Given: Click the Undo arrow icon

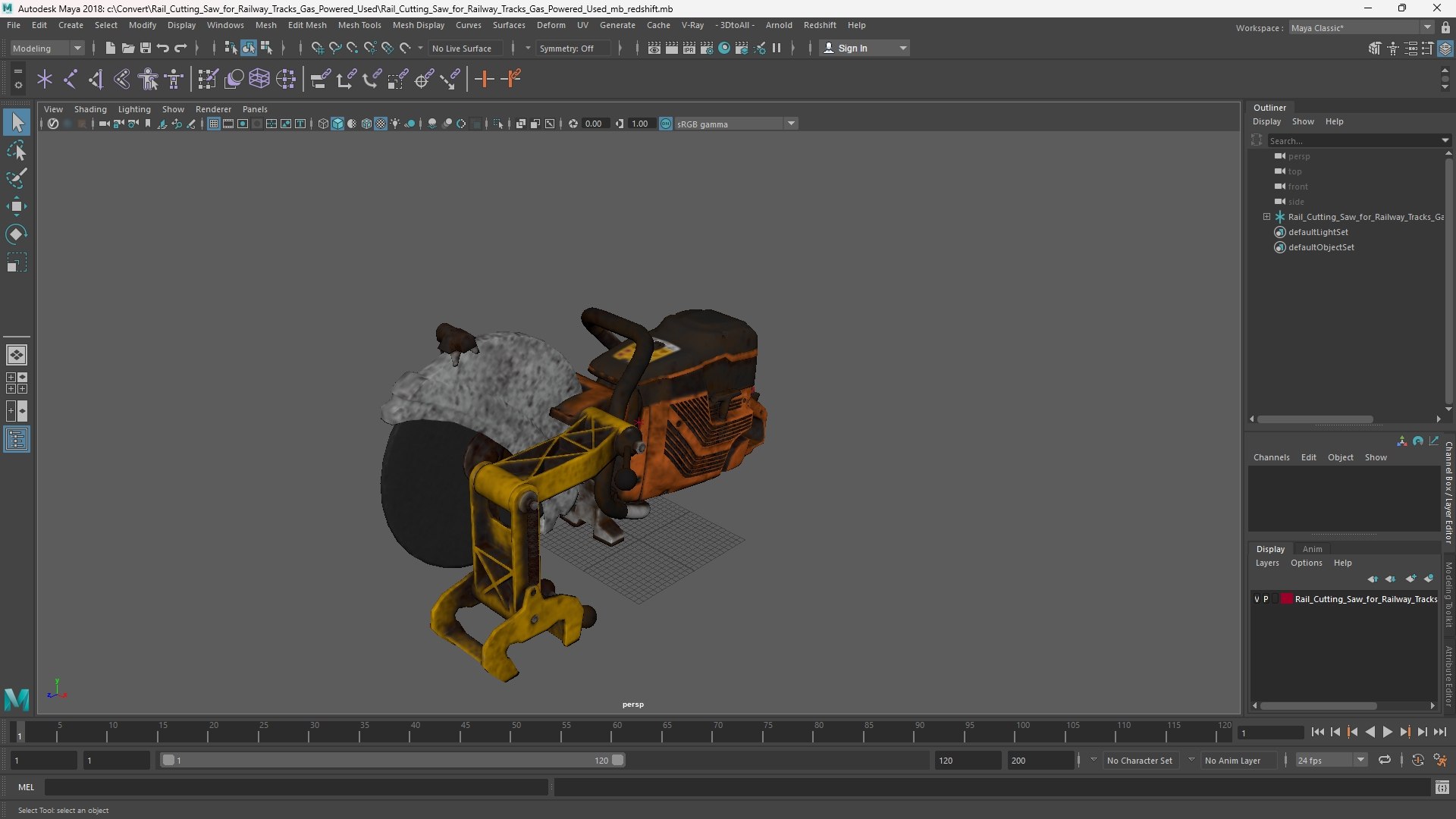Looking at the screenshot, I should pos(163,48).
